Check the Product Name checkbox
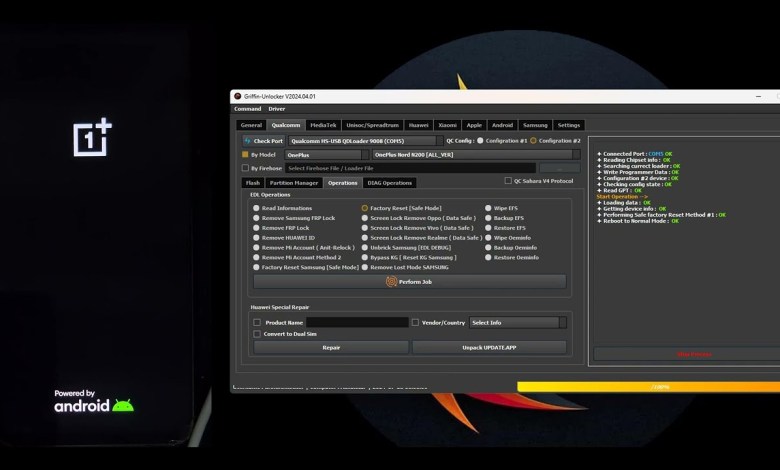The image size is (780, 470). (x=257, y=323)
